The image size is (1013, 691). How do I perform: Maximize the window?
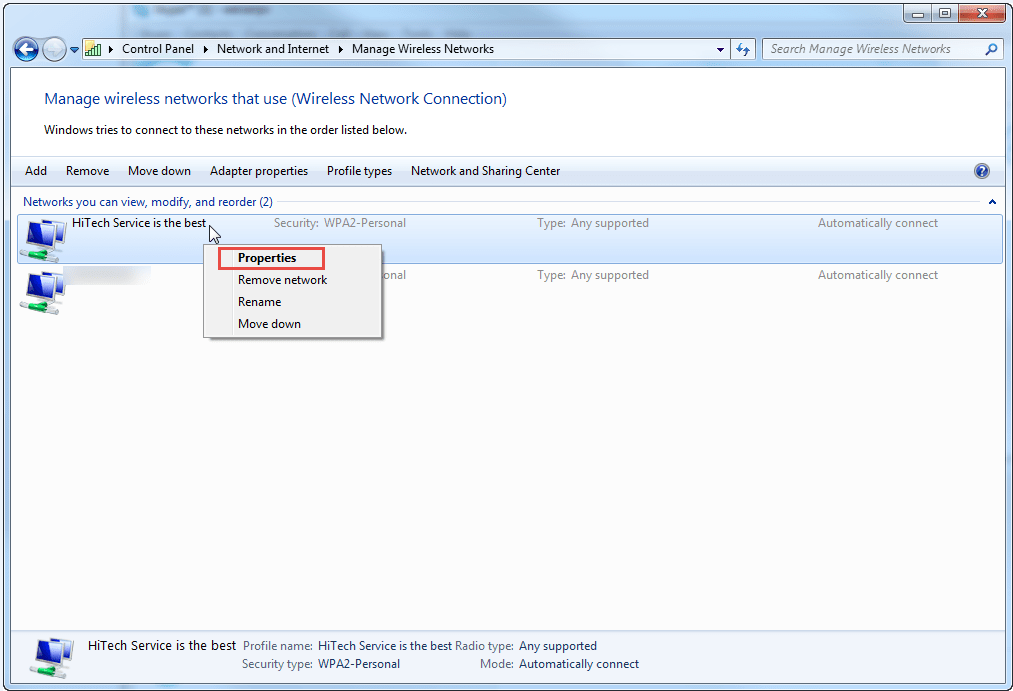945,14
